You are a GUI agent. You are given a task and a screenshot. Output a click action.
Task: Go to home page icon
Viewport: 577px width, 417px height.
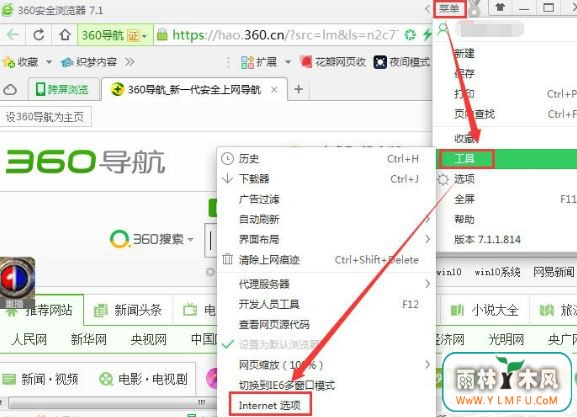65,35
